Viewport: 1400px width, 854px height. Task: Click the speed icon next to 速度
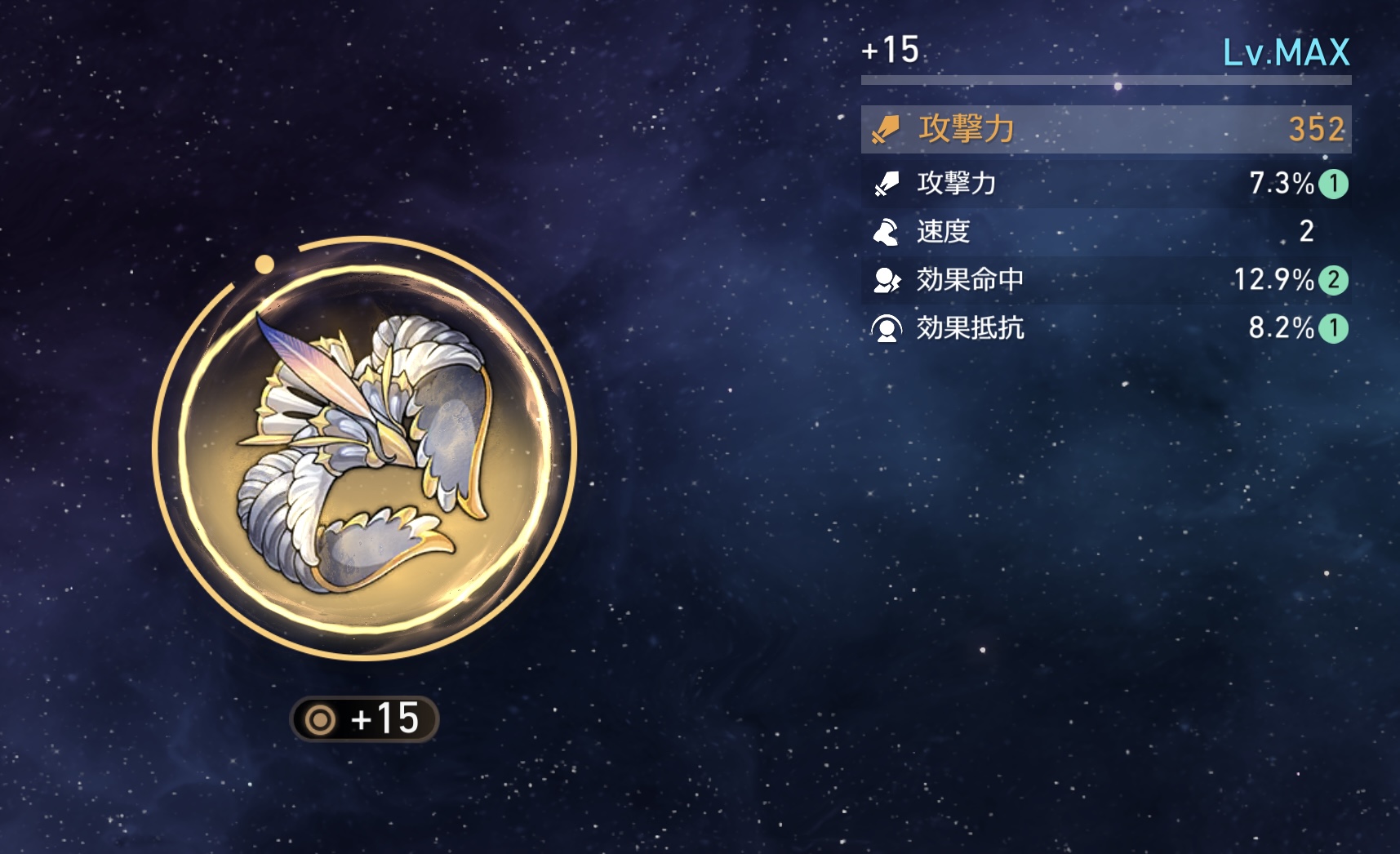[x=886, y=232]
